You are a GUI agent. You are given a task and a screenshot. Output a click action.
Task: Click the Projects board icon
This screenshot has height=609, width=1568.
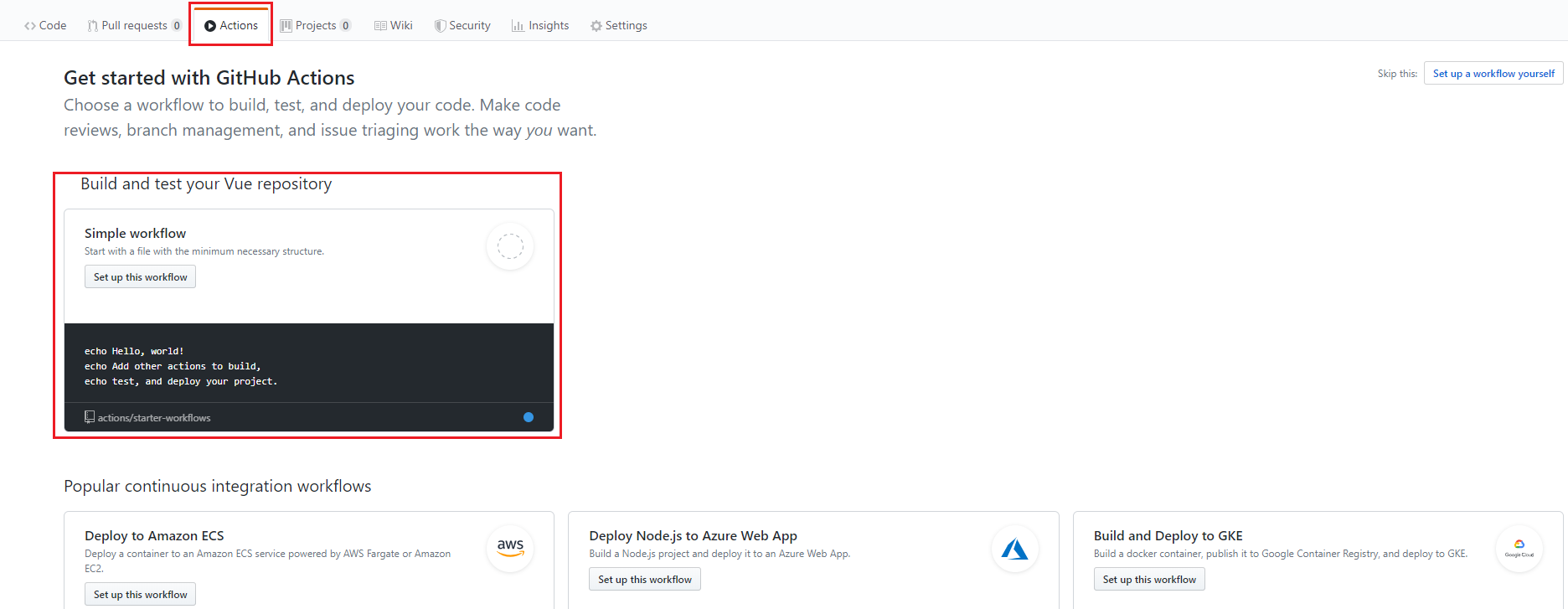pyautogui.click(x=286, y=26)
